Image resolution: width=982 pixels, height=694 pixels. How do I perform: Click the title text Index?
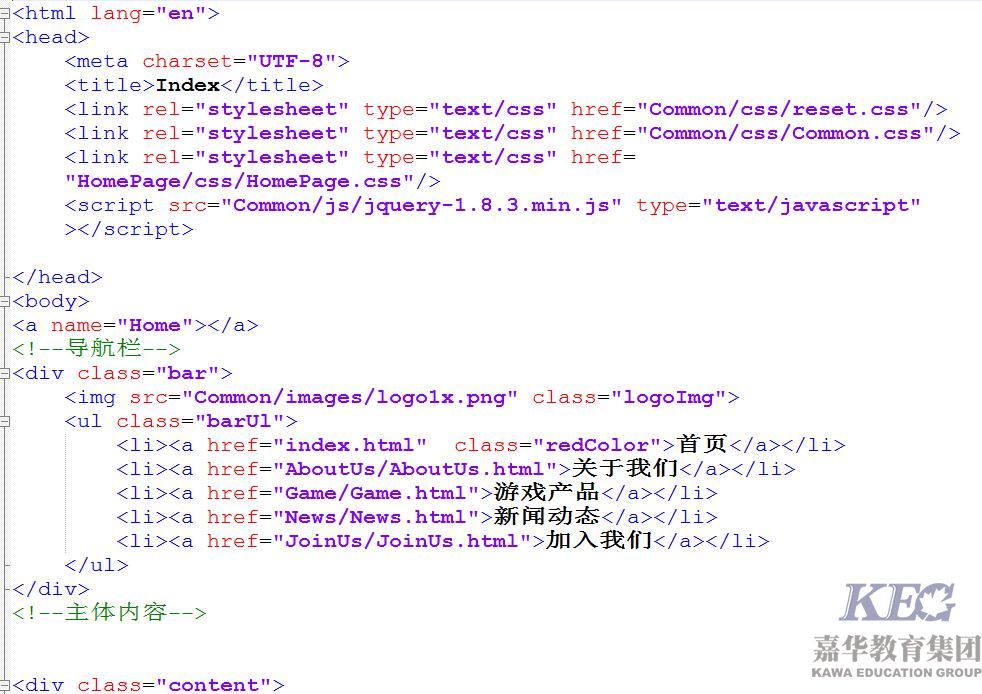tap(188, 85)
